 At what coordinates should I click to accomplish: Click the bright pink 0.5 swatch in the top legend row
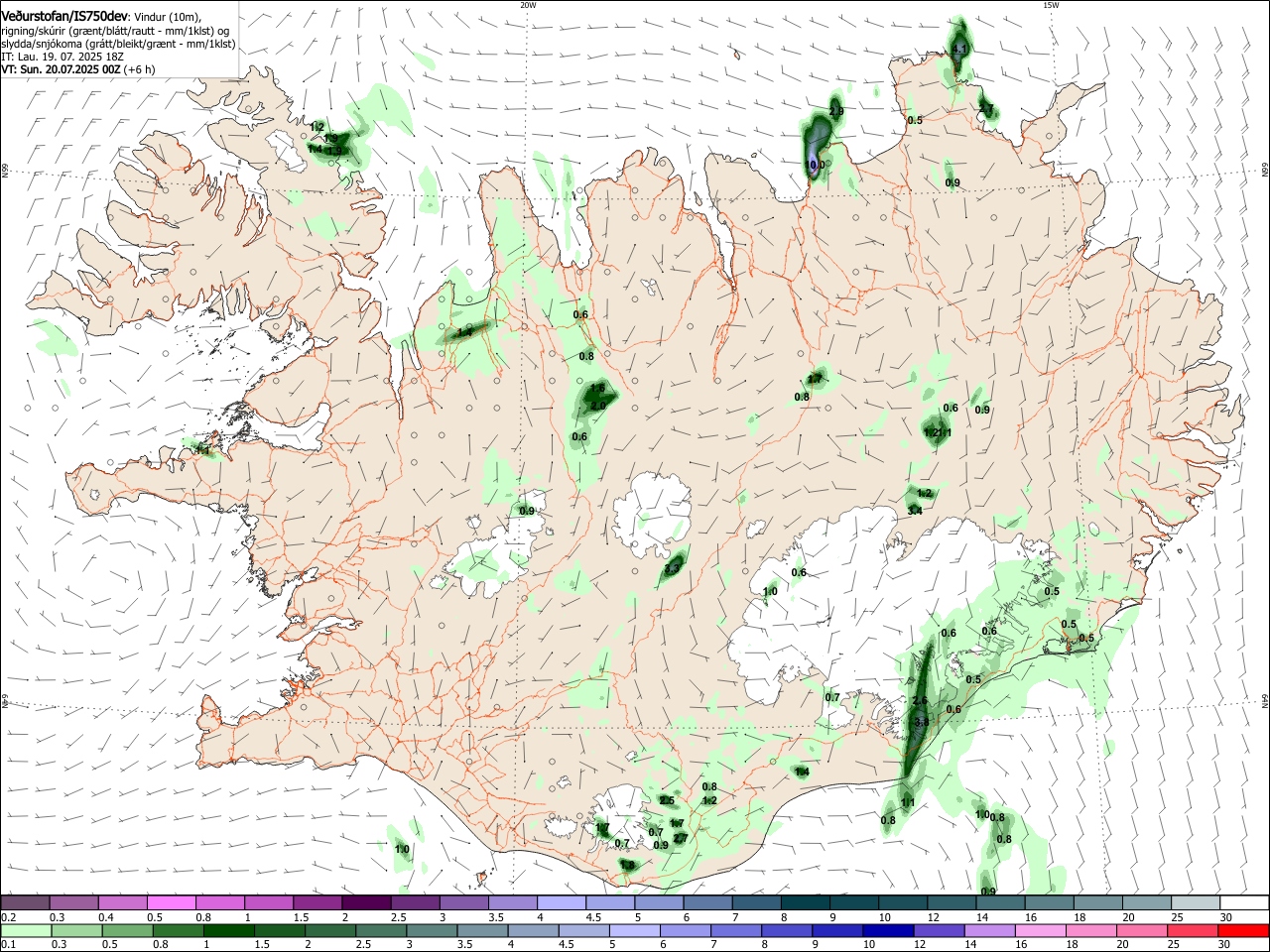pyautogui.click(x=171, y=902)
